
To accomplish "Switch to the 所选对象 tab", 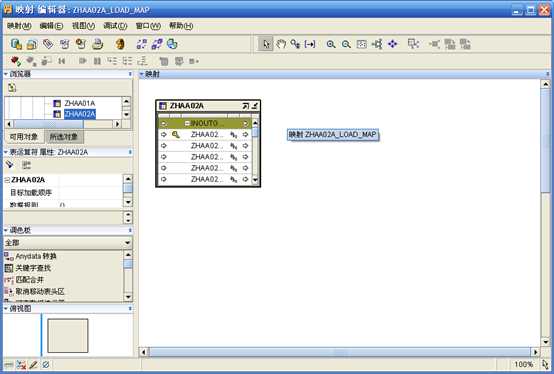I will tap(64, 137).
